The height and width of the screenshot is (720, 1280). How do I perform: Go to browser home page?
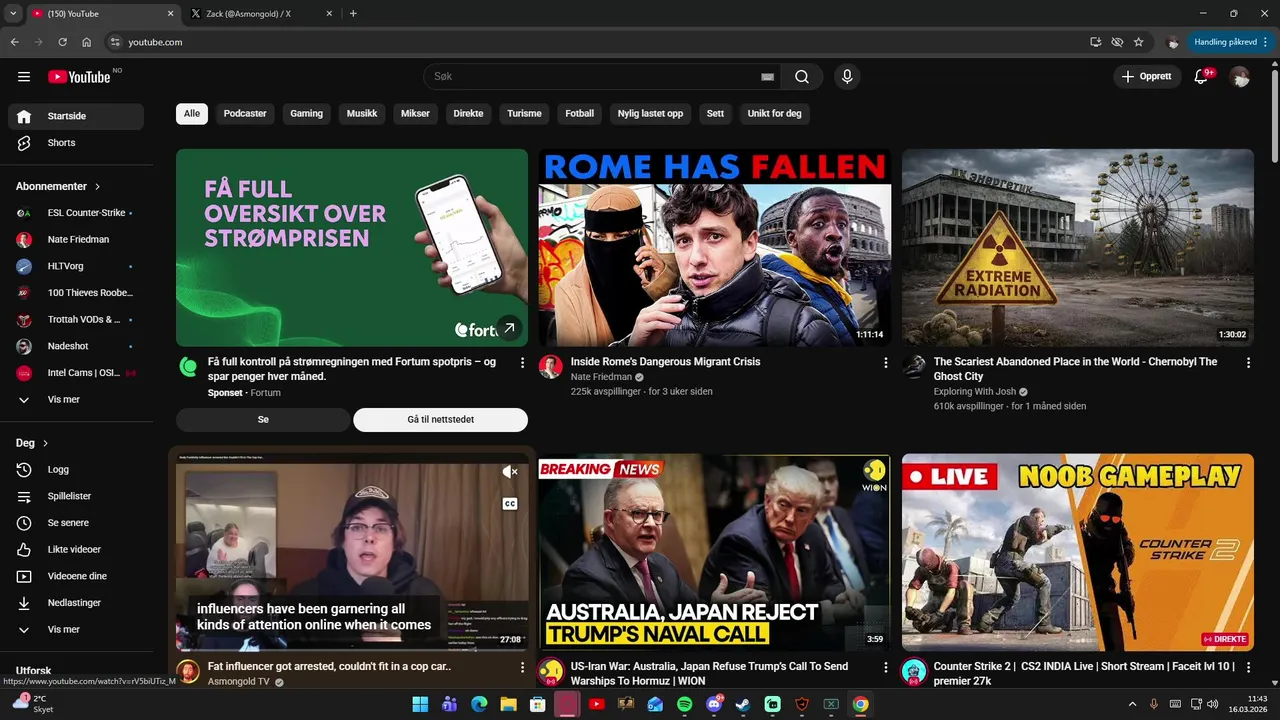pos(87,42)
